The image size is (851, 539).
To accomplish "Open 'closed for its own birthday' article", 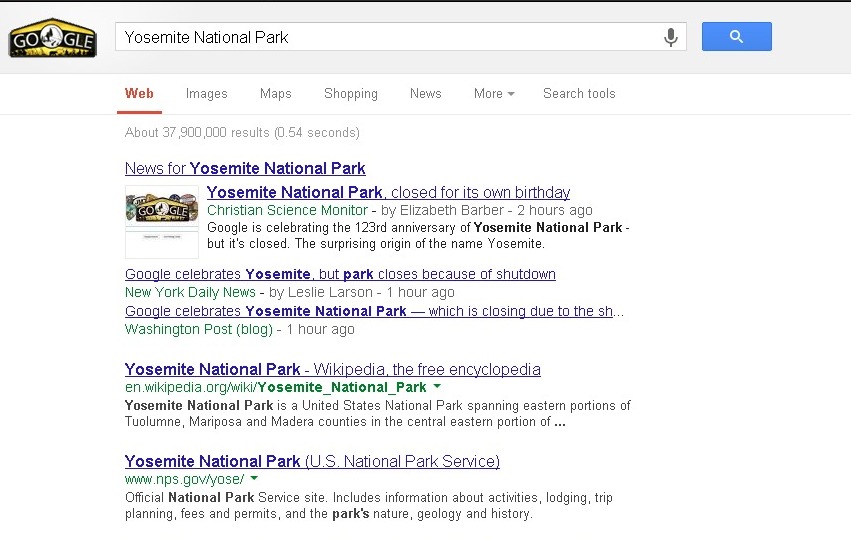I will point(388,192).
